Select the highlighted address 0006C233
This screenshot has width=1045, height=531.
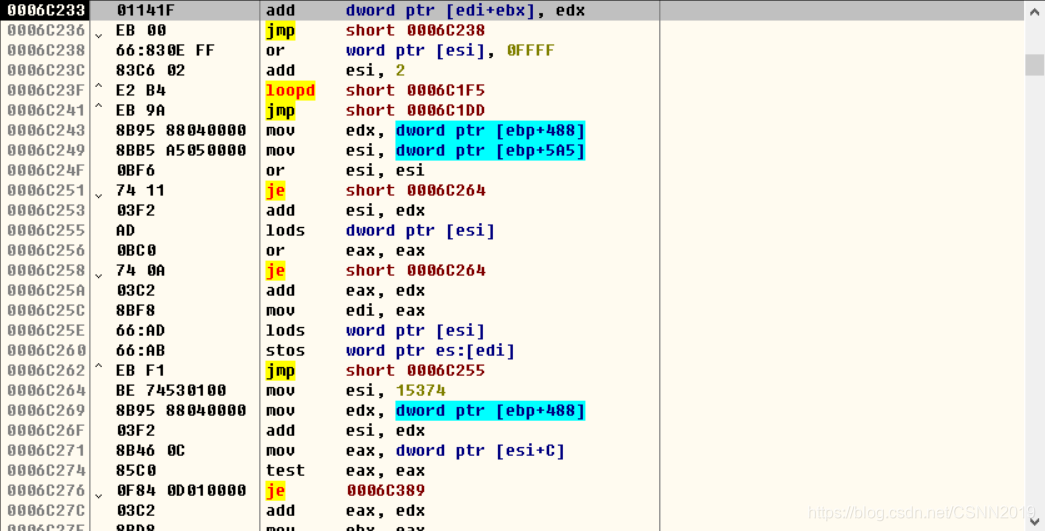coord(45,11)
